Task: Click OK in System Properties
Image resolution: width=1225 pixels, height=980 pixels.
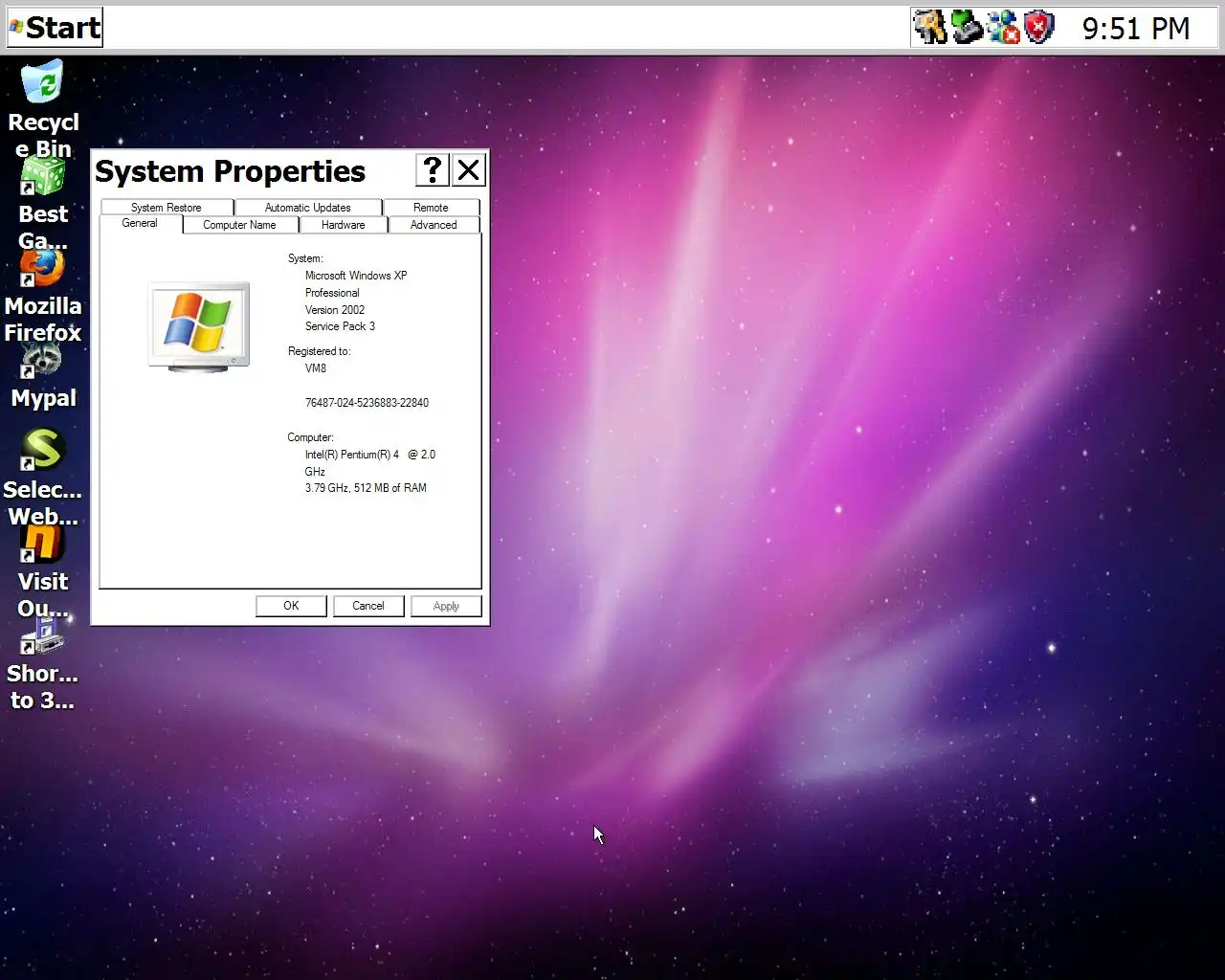Action: (x=291, y=606)
